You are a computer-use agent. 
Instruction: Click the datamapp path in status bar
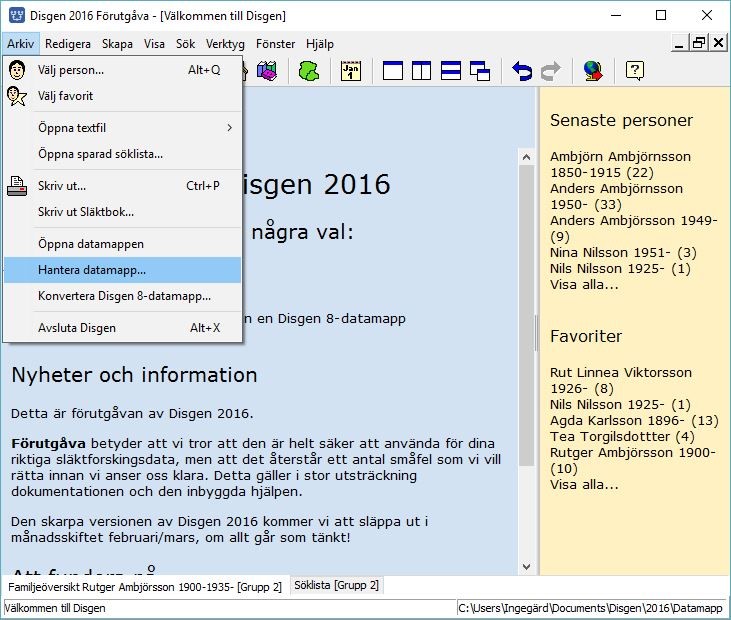click(x=590, y=608)
